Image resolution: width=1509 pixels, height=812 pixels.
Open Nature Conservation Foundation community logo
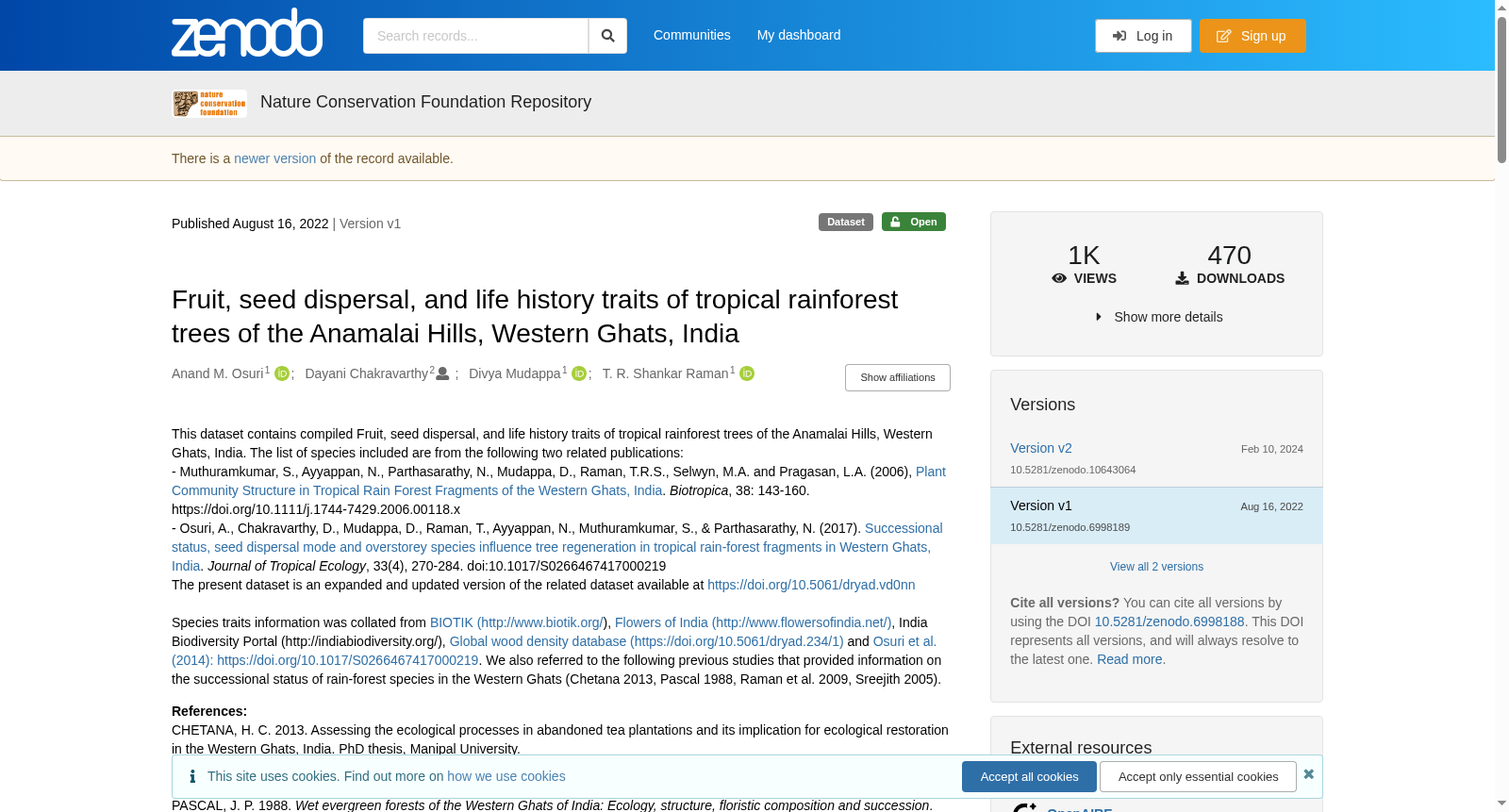[x=209, y=103]
